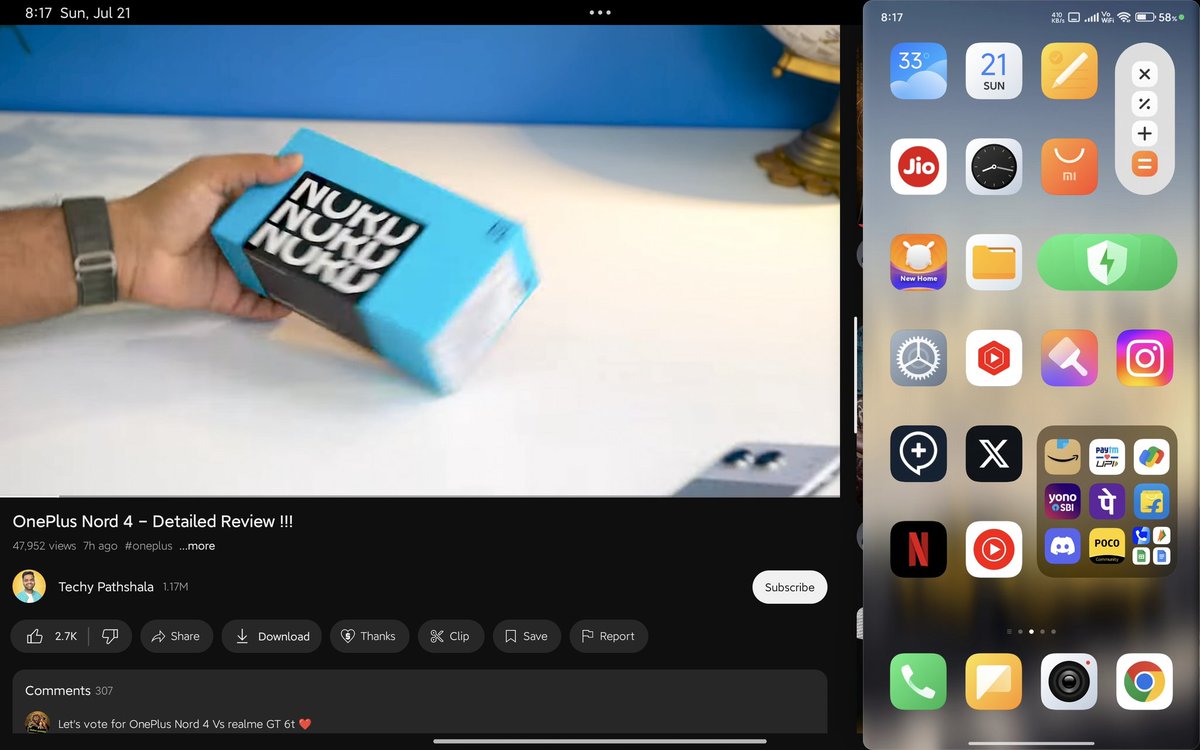This screenshot has width=1200, height=750.
Task: Open the Phone dialer in dock
Action: (x=918, y=682)
